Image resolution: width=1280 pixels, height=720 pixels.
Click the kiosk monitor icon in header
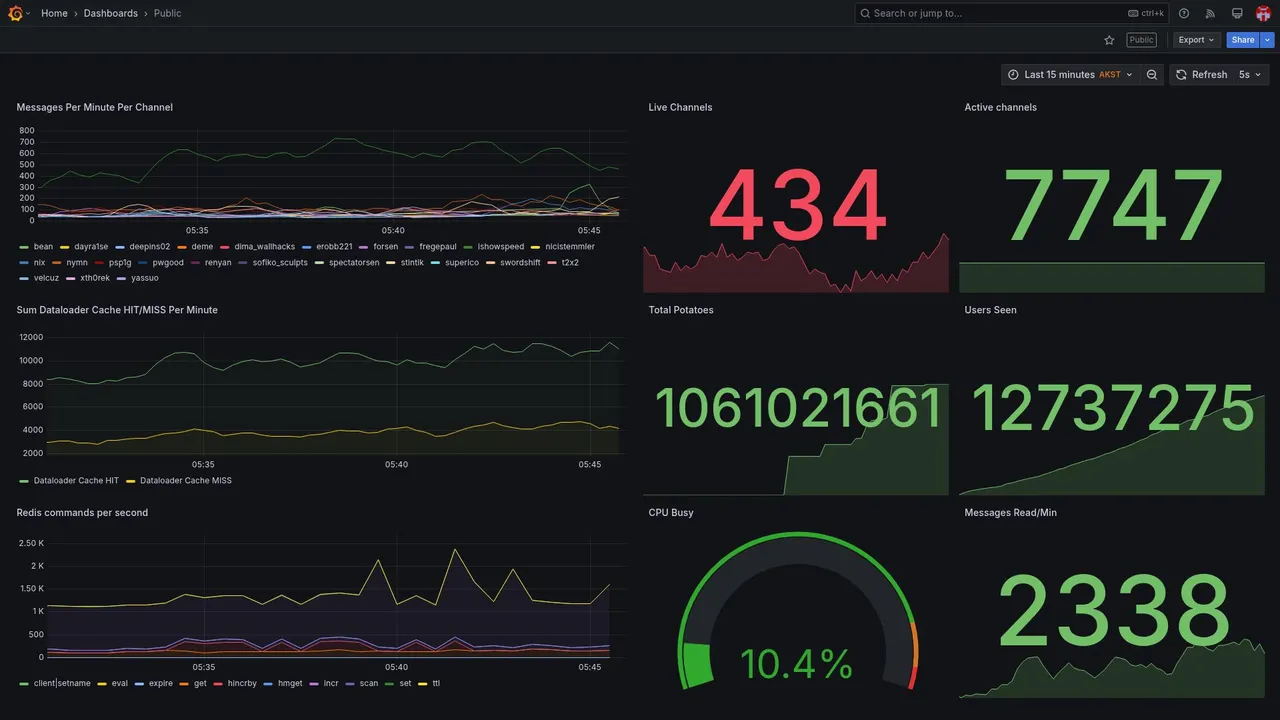pyautogui.click(x=1237, y=13)
